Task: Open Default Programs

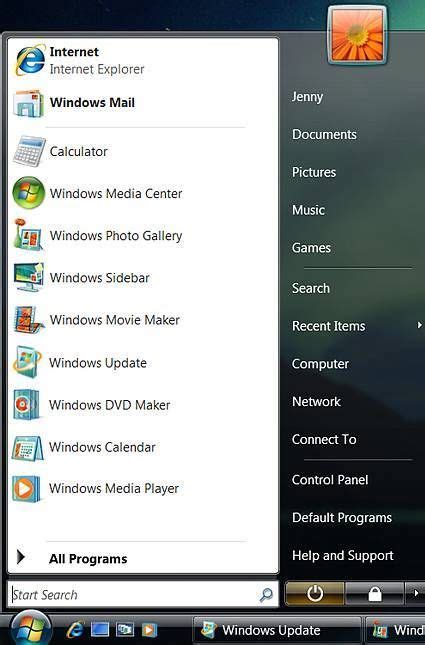Action: pyautogui.click(x=342, y=518)
